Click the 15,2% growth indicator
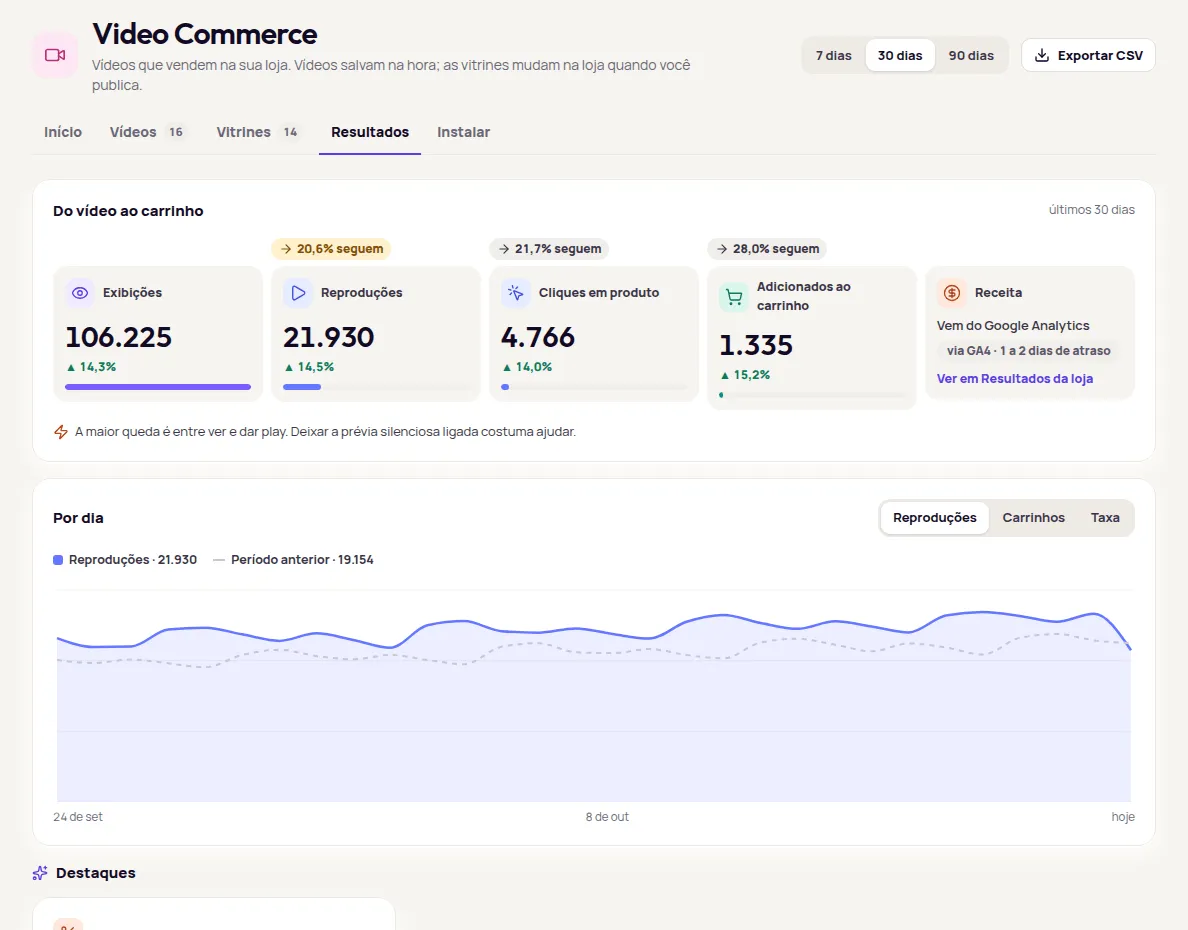1188x930 pixels. [745, 374]
